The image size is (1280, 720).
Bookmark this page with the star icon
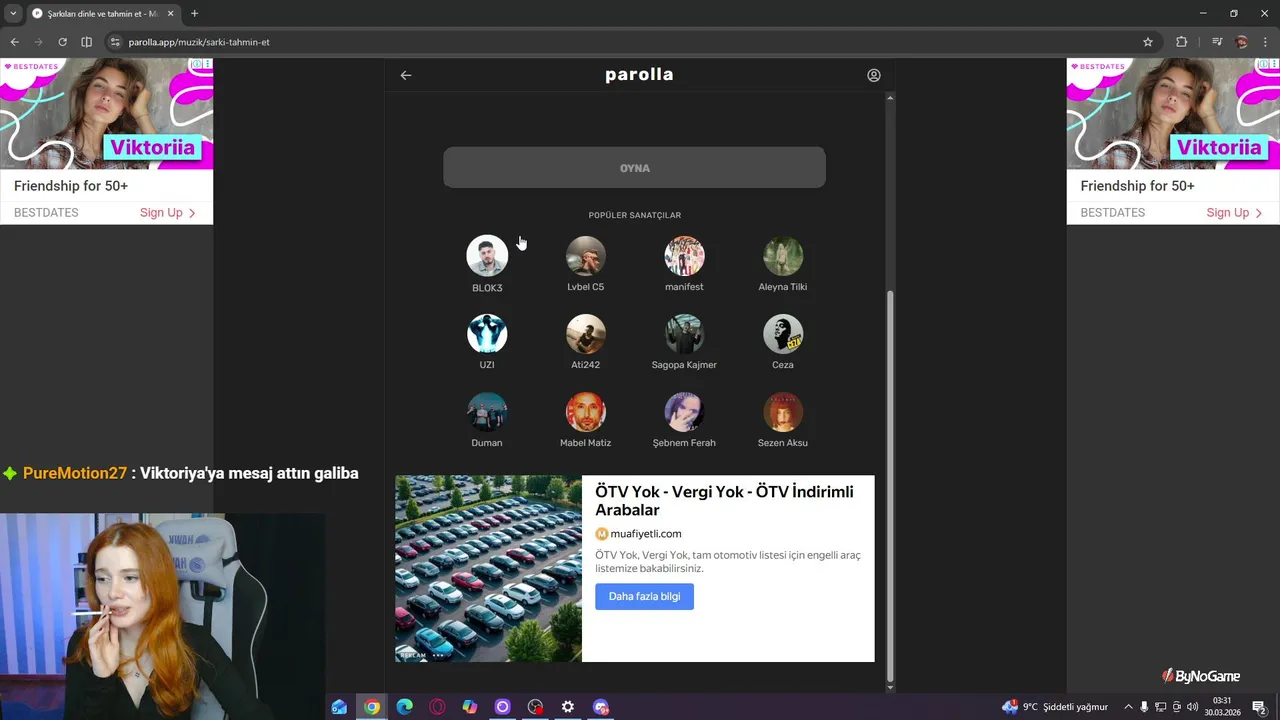(x=1148, y=42)
